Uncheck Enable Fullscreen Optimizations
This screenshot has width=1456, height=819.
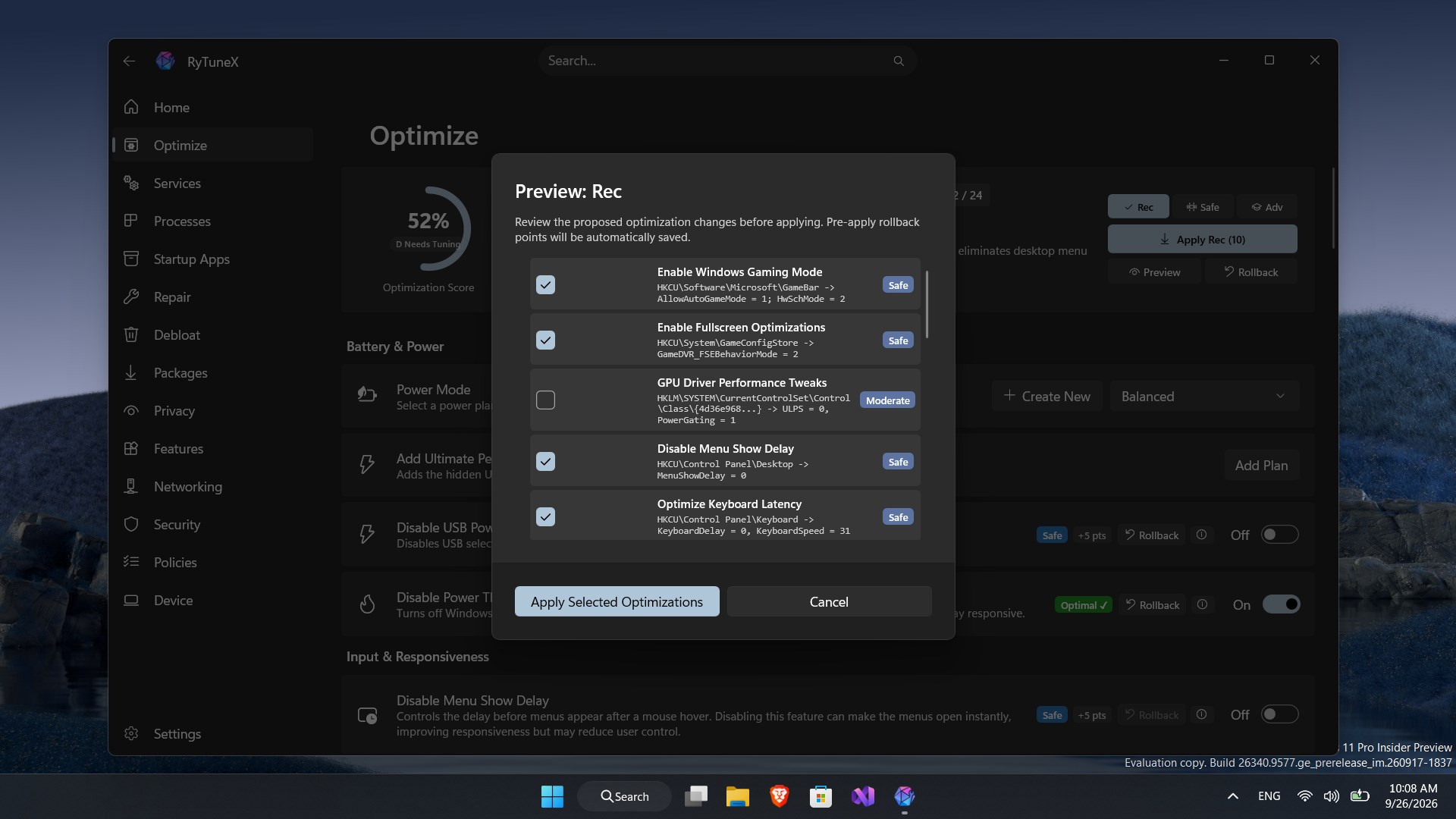(x=545, y=340)
